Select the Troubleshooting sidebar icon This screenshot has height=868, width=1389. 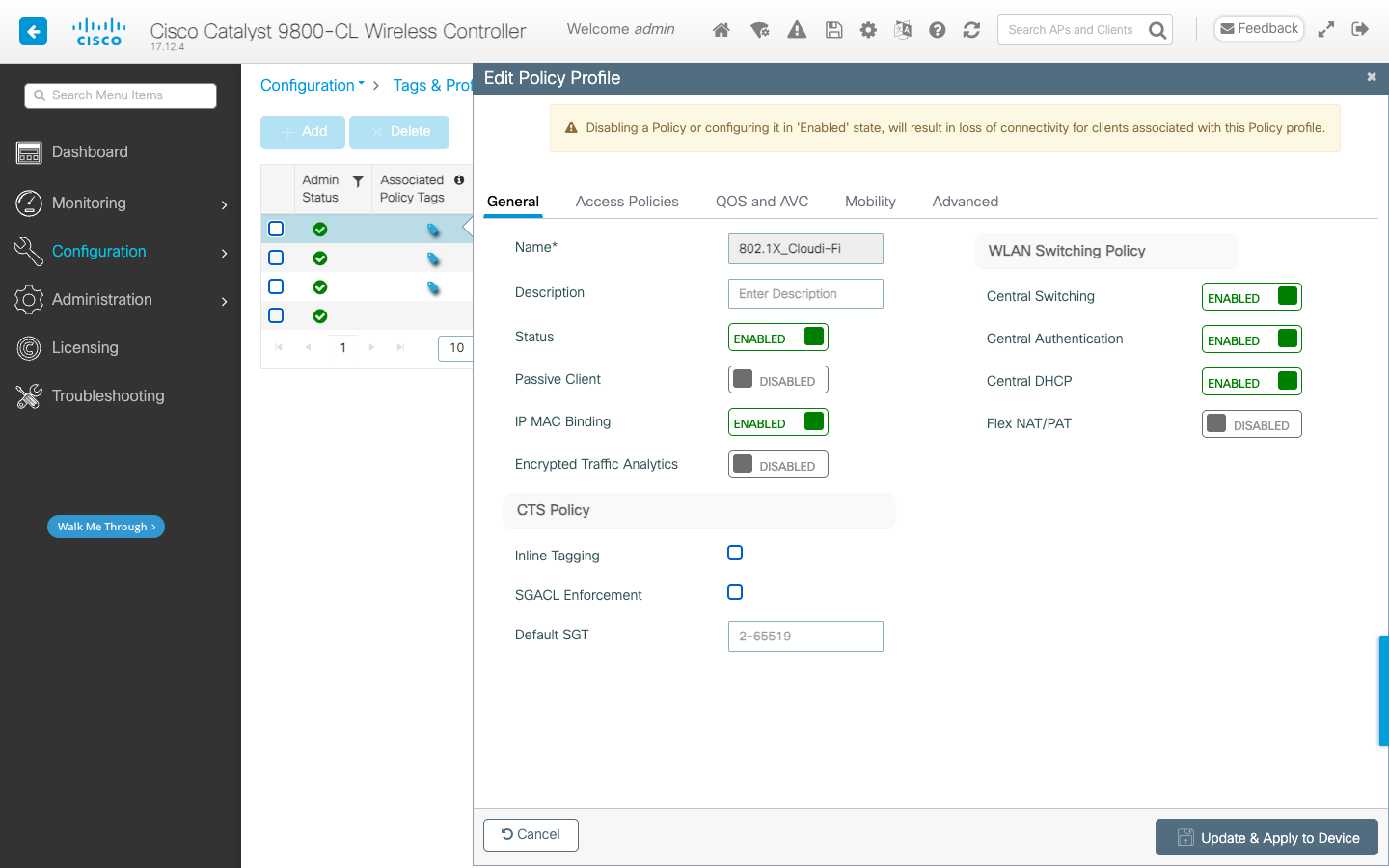(x=29, y=395)
